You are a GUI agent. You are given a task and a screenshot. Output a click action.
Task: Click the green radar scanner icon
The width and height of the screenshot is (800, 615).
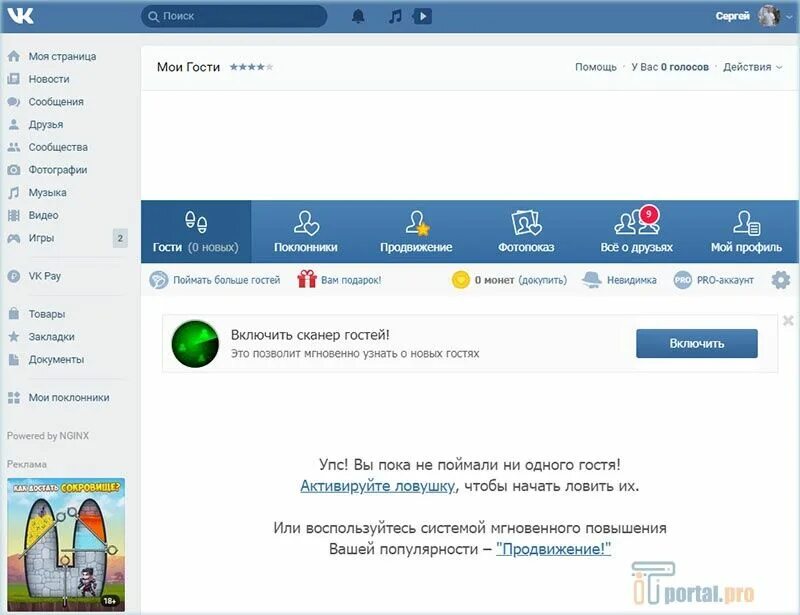195,343
